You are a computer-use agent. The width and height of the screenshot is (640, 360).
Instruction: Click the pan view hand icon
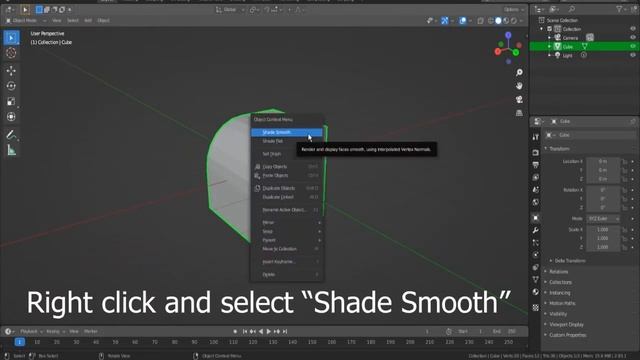tap(519, 86)
